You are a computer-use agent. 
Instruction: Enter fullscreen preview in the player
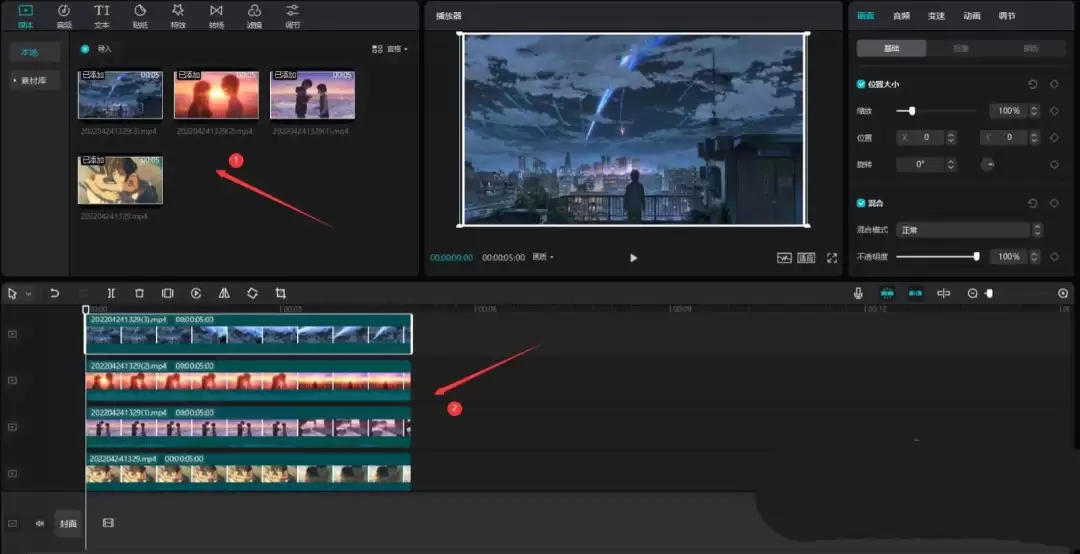(x=831, y=257)
